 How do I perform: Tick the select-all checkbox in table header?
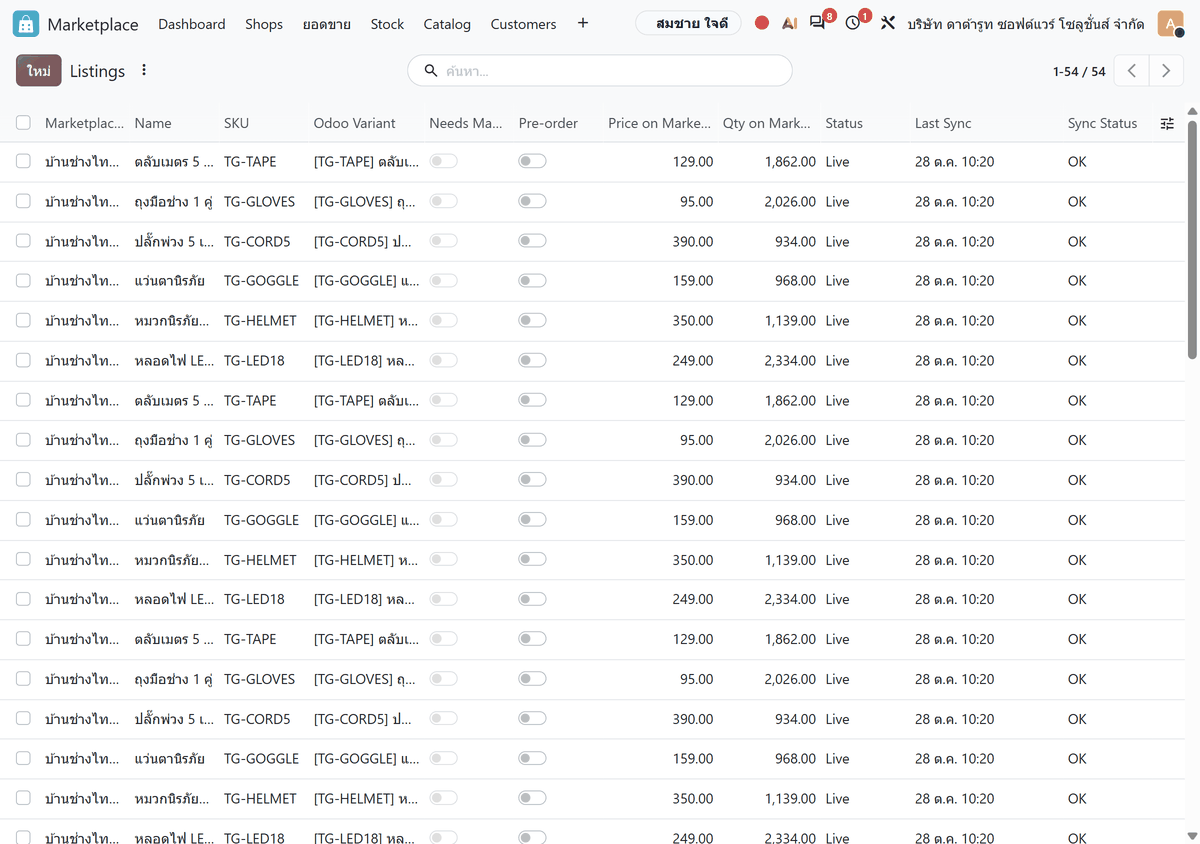coord(23,123)
